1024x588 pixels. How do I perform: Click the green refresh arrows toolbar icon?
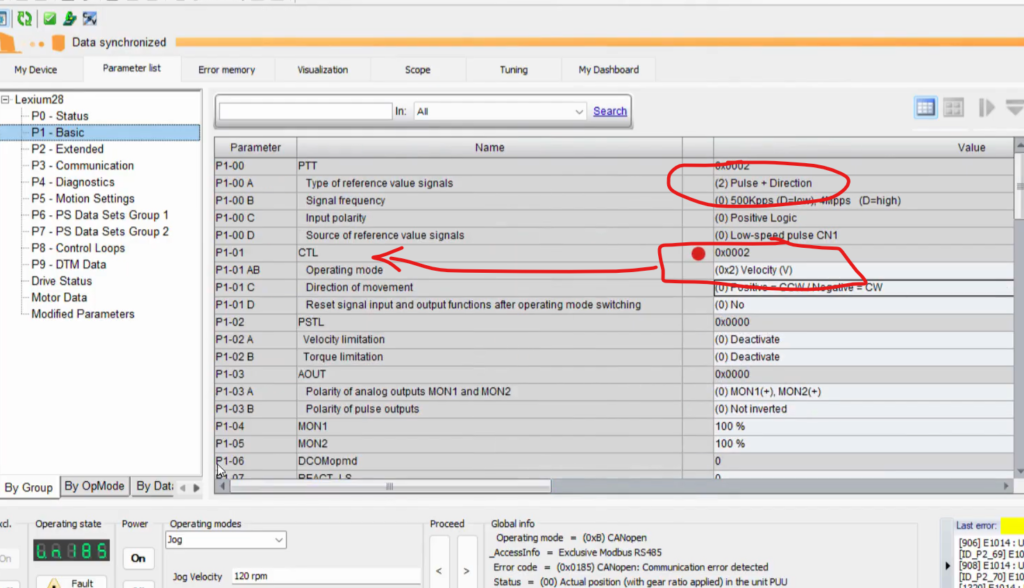click(24, 18)
